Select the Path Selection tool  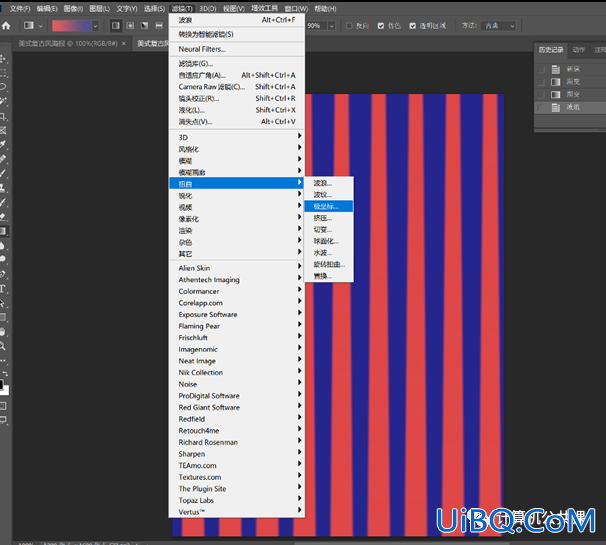(3, 303)
